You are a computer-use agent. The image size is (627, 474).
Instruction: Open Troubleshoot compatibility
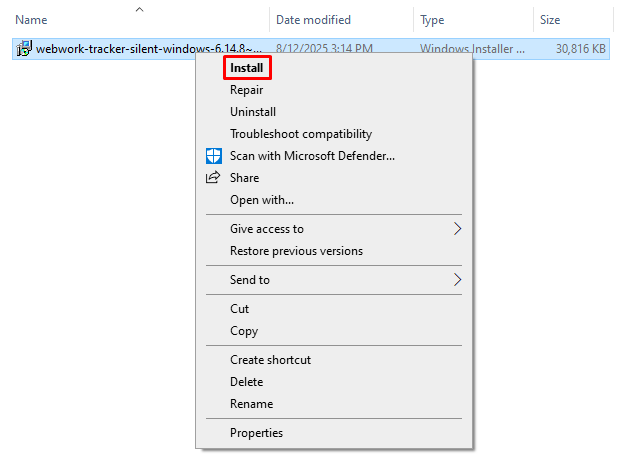pyautogui.click(x=301, y=134)
